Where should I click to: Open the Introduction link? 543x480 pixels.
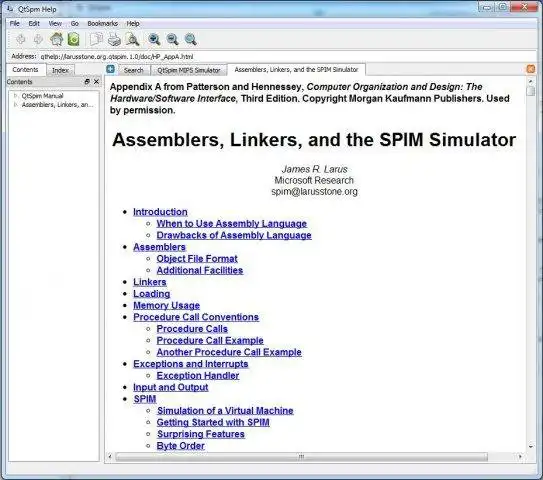tap(160, 212)
